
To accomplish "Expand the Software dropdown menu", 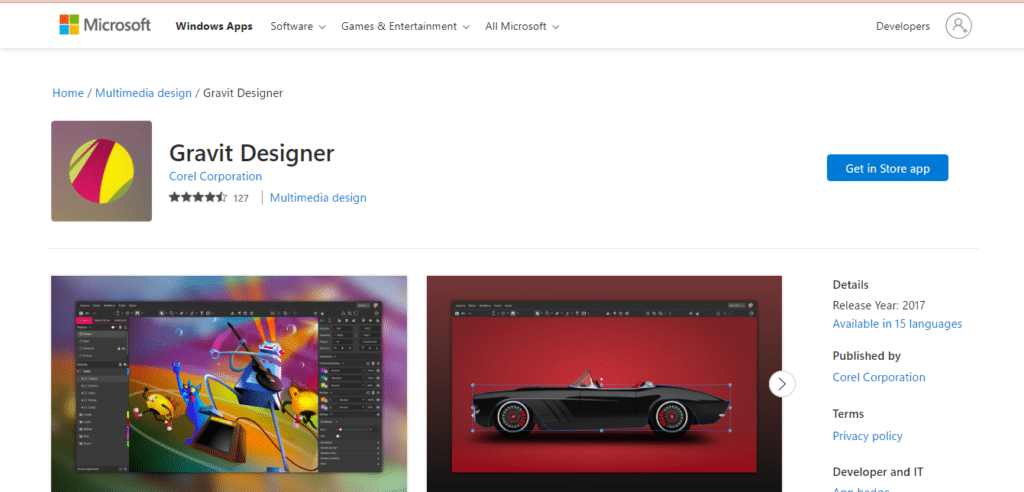I will [x=298, y=27].
